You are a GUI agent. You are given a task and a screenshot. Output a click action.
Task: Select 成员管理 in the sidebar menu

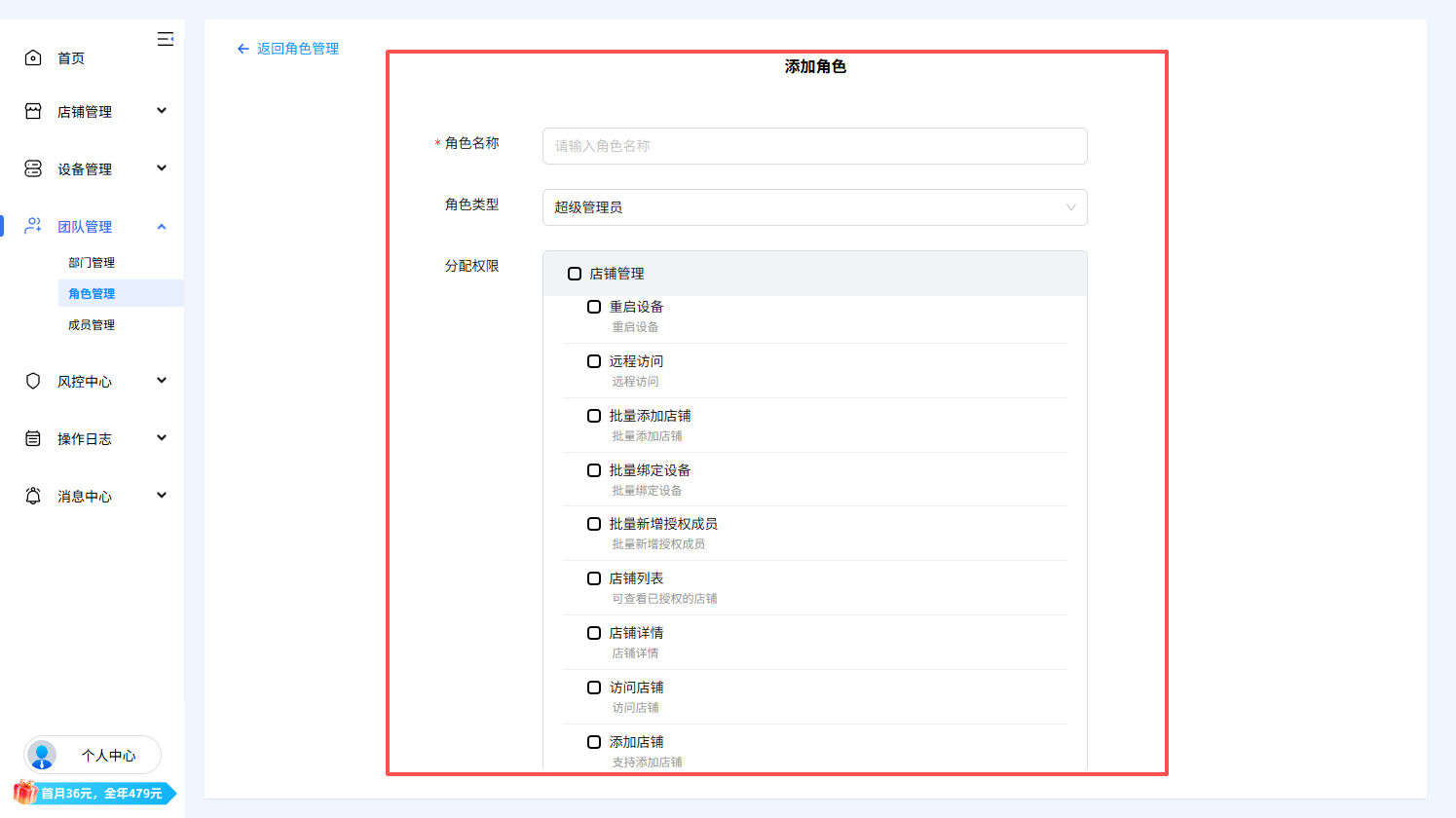(x=91, y=324)
